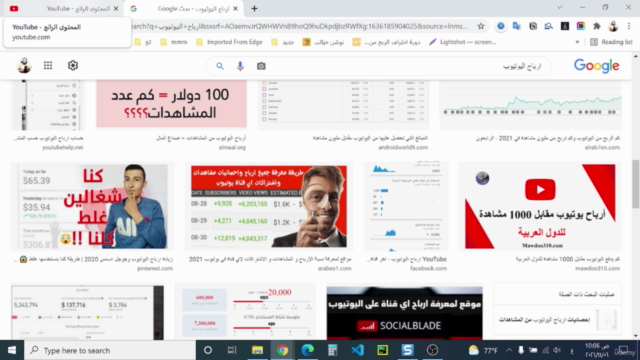Open the Snagit S icon on taskbar
The image size is (640, 360).
click(407, 350)
